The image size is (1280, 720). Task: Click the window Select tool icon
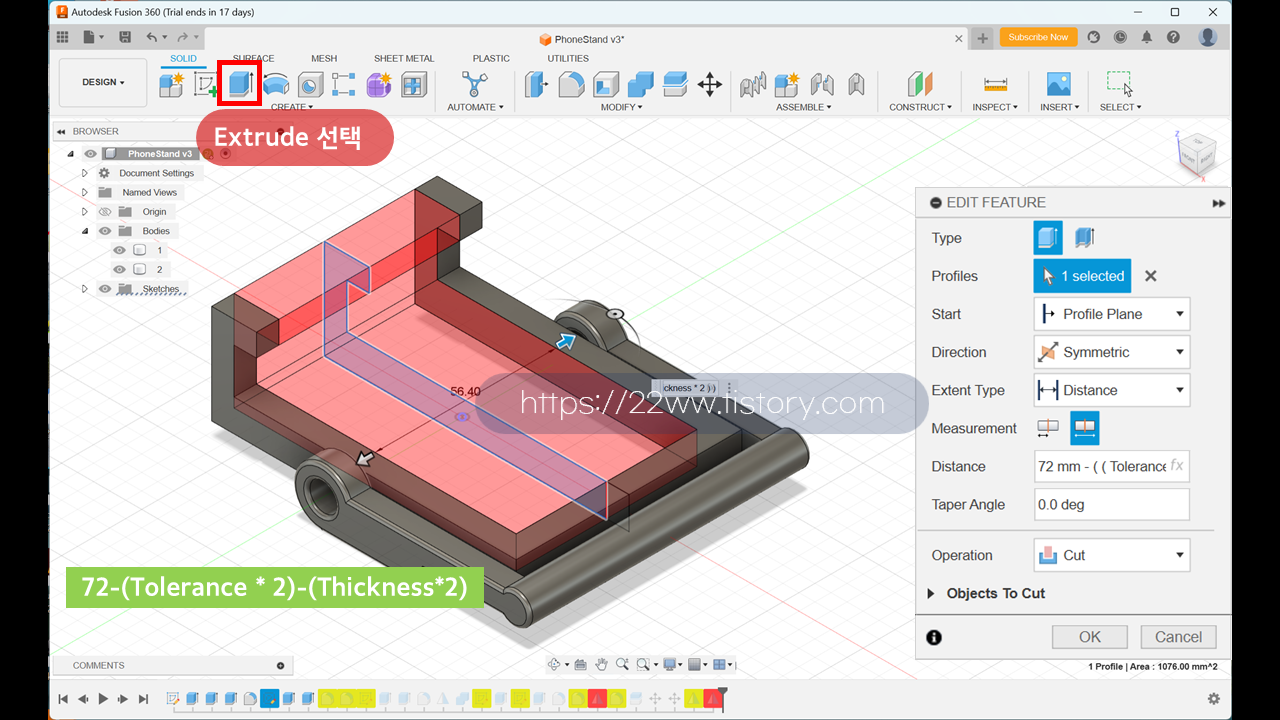click(1120, 84)
